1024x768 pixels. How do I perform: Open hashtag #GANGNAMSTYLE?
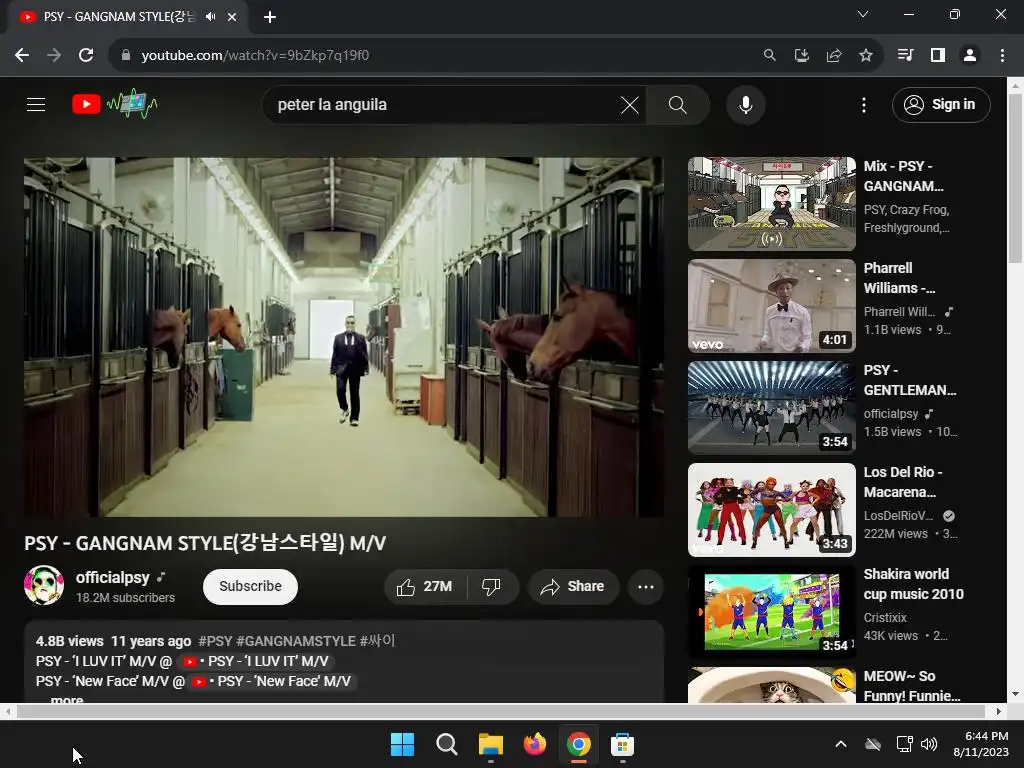point(296,641)
